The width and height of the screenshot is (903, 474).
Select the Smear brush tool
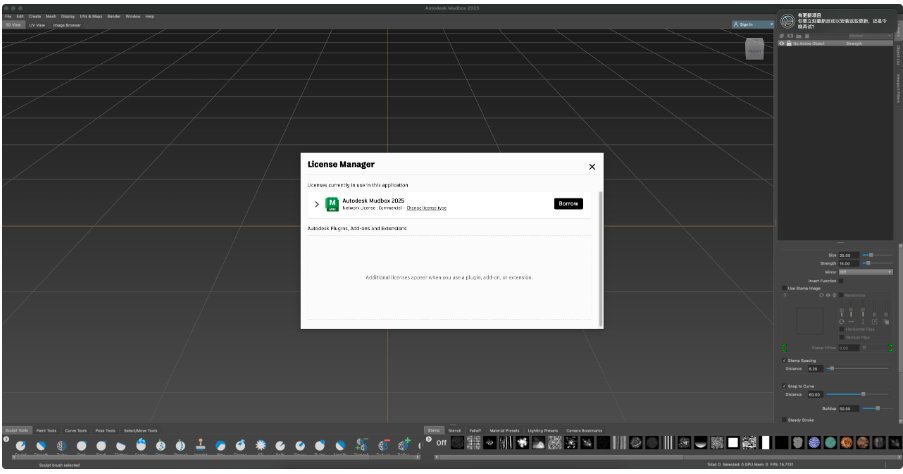pos(300,445)
